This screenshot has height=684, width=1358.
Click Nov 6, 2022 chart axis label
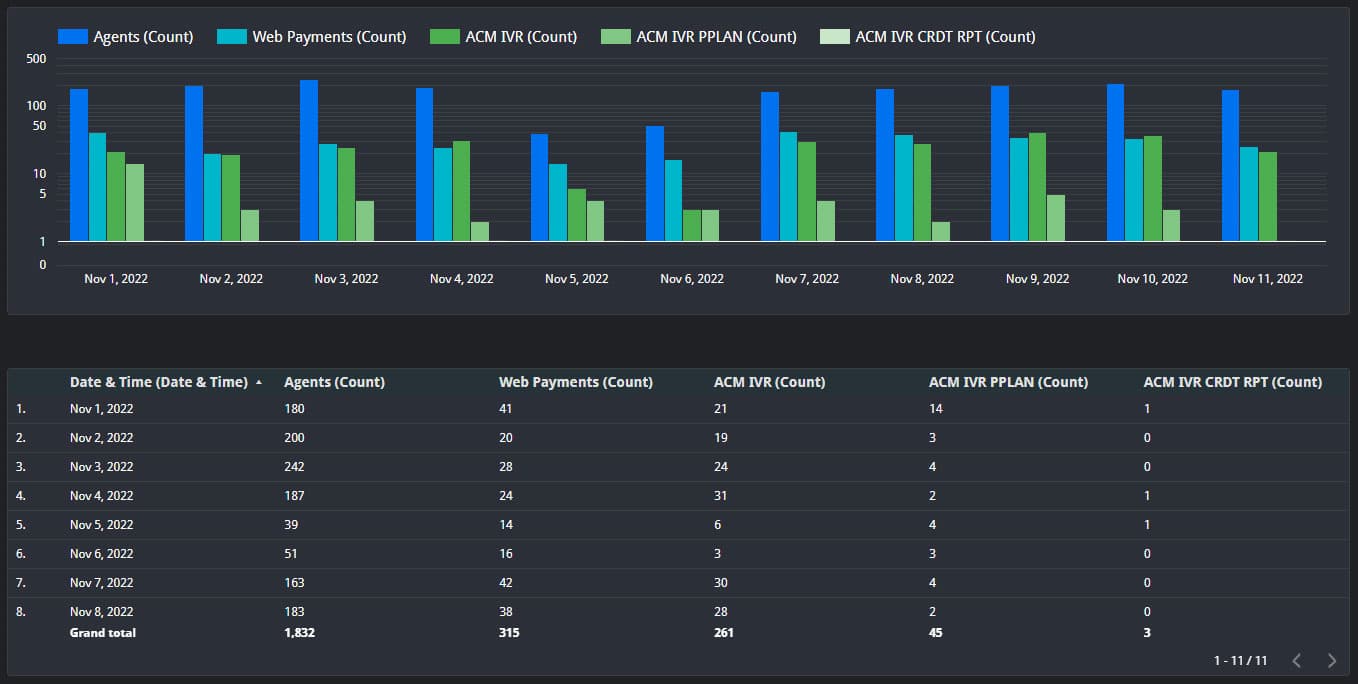692,279
